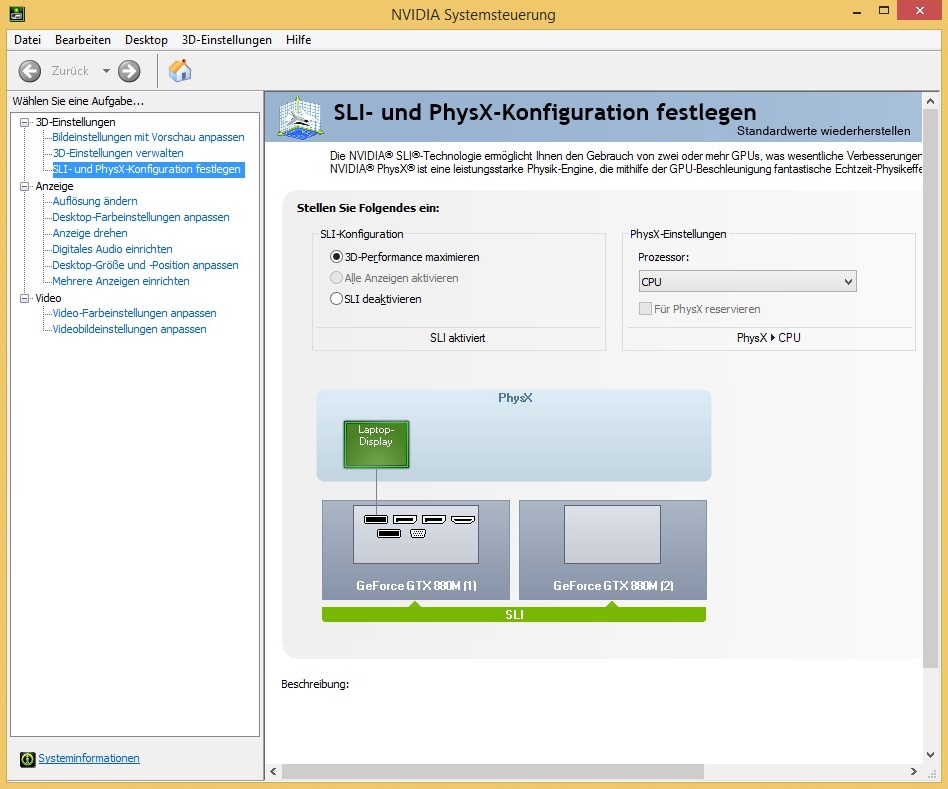Screen dimensions: 948x789
Task: Click the PhysX CPU status text
Action: tap(768, 338)
